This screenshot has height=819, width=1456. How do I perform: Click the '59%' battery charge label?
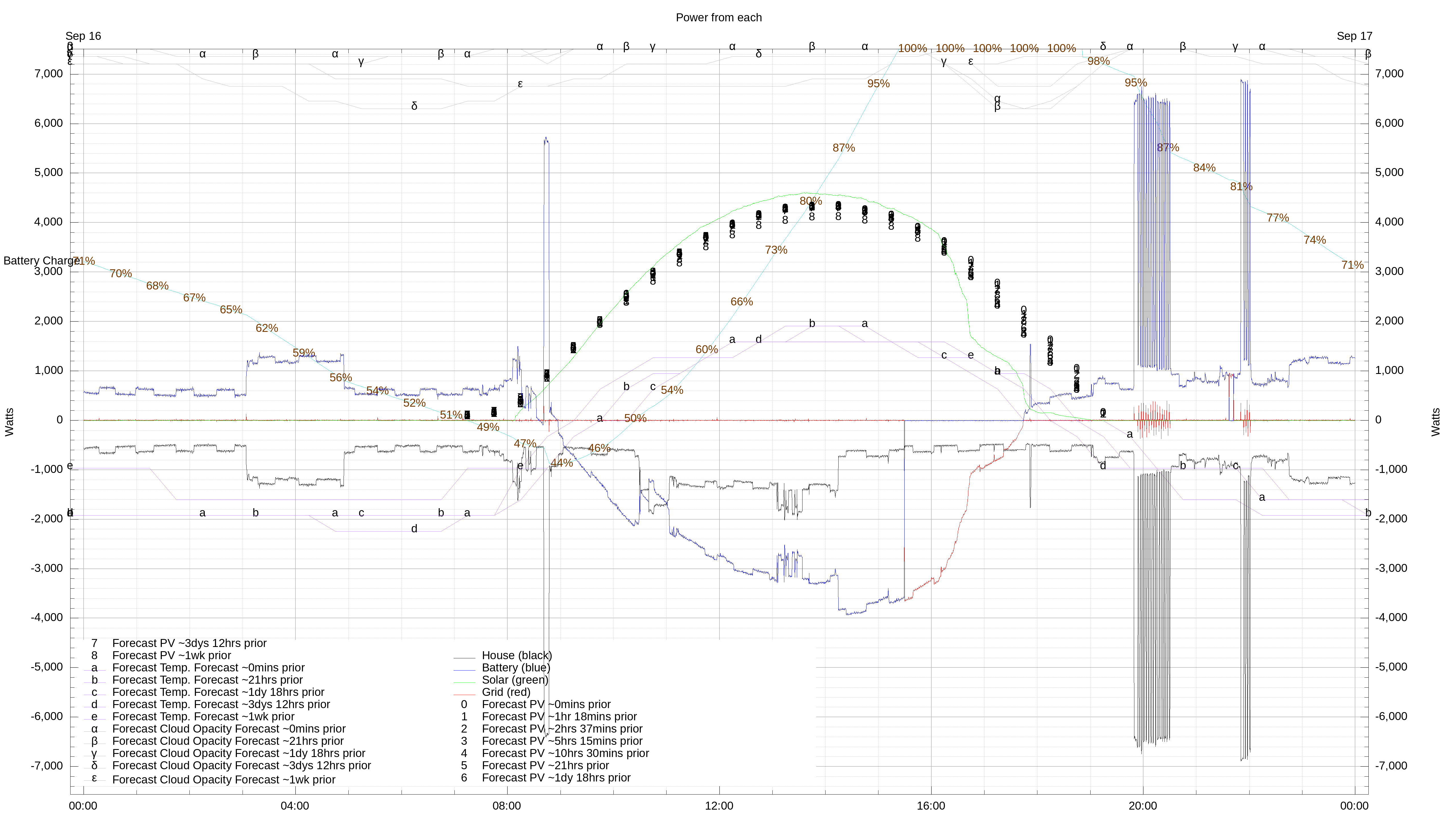pyautogui.click(x=303, y=353)
